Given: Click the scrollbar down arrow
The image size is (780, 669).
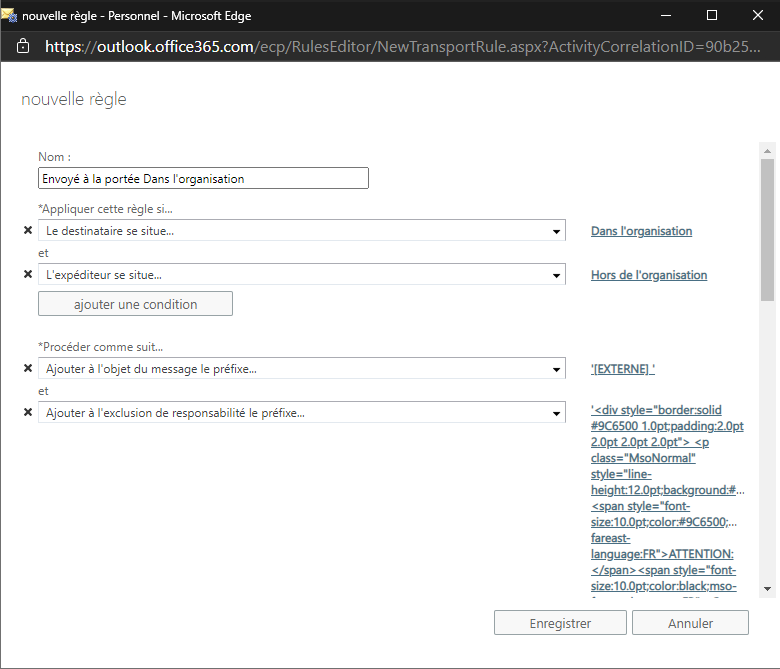Looking at the screenshot, I should click(766, 589).
